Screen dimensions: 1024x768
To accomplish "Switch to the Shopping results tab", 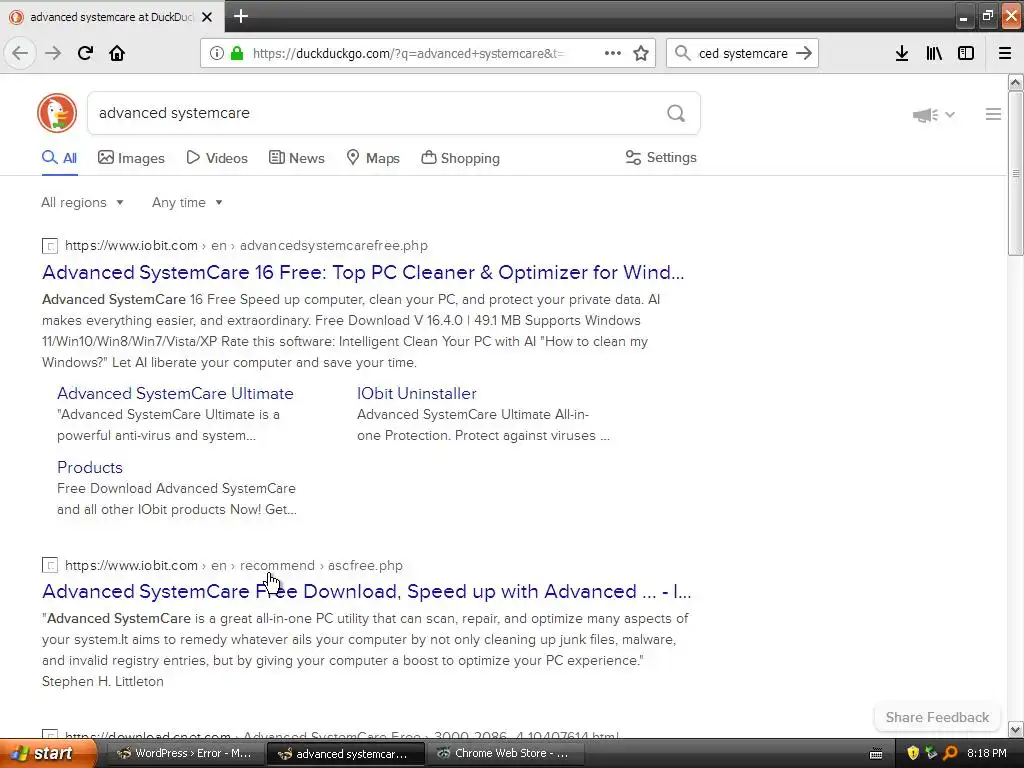I will [460, 158].
